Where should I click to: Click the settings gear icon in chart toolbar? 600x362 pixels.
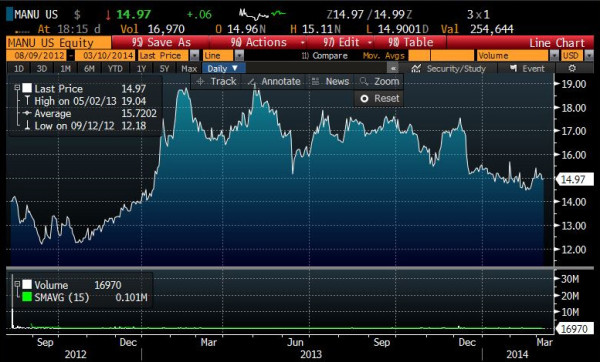(572, 68)
